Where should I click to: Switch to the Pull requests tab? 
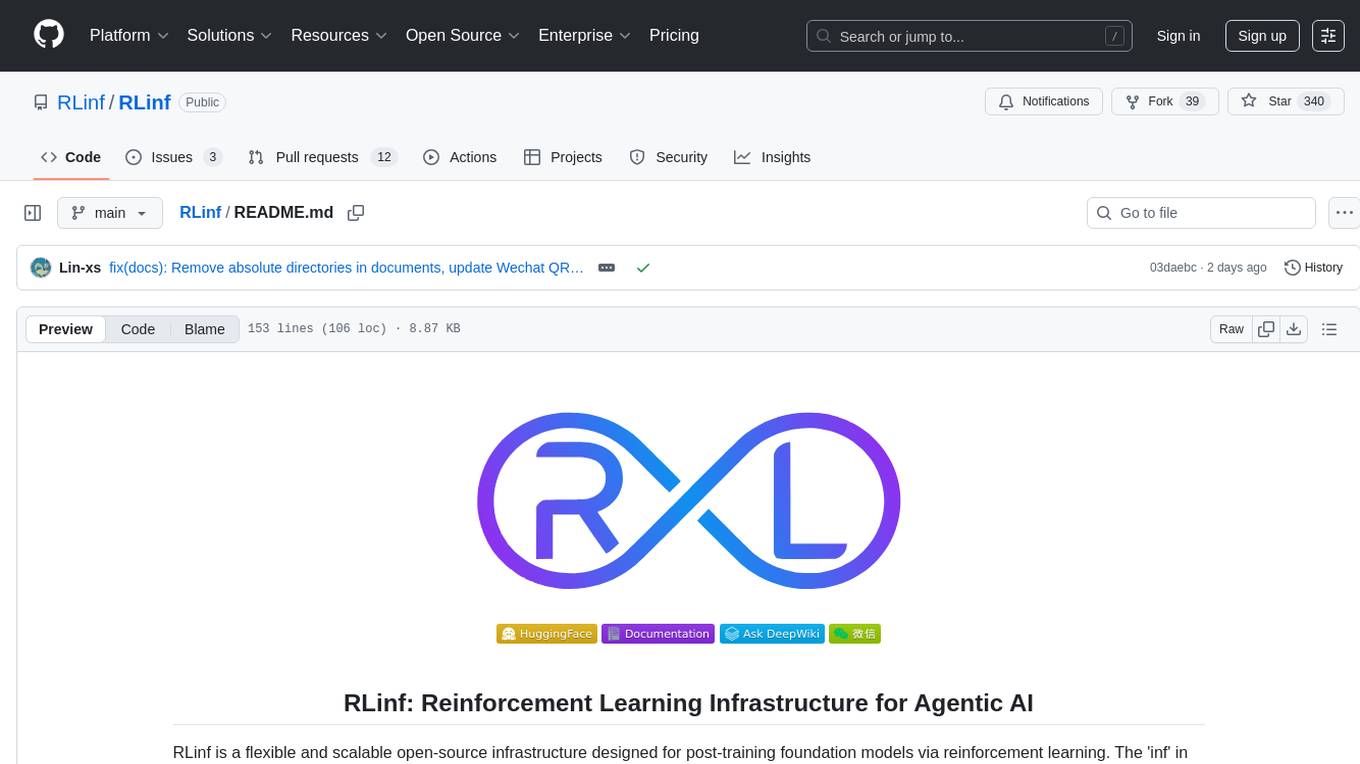click(x=322, y=157)
